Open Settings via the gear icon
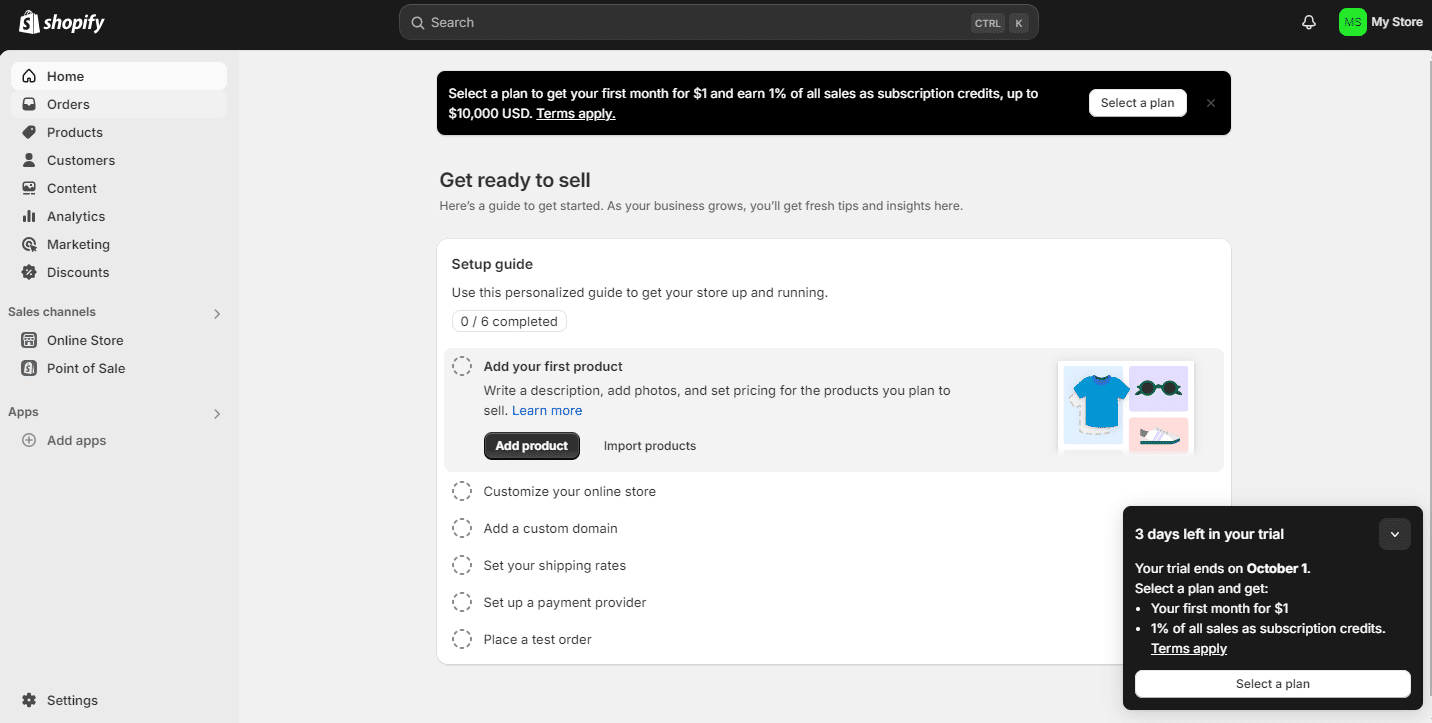 click(x=29, y=700)
